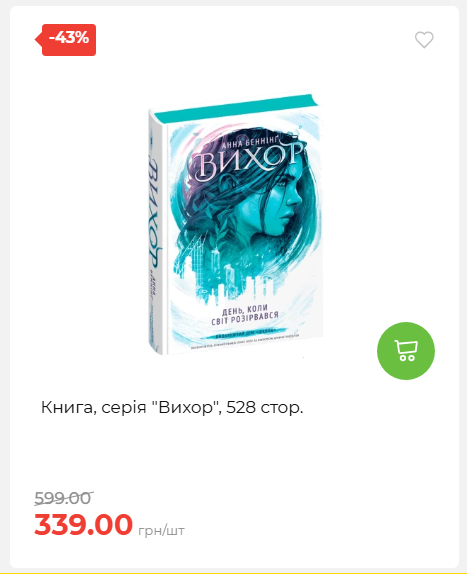Click the ВИХОР title on the cover
The image size is (467, 574).
pyautogui.click(x=248, y=161)
